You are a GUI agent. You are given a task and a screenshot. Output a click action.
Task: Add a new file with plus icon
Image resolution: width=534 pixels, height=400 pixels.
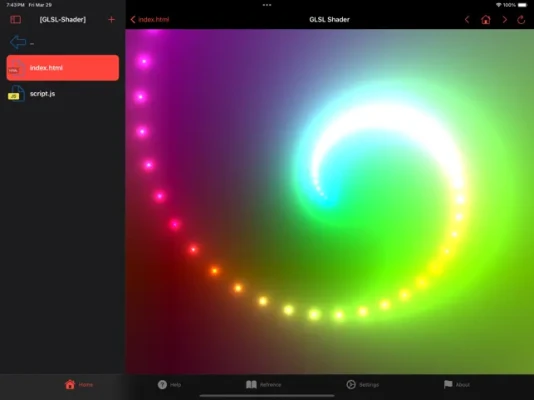point(111,19)
